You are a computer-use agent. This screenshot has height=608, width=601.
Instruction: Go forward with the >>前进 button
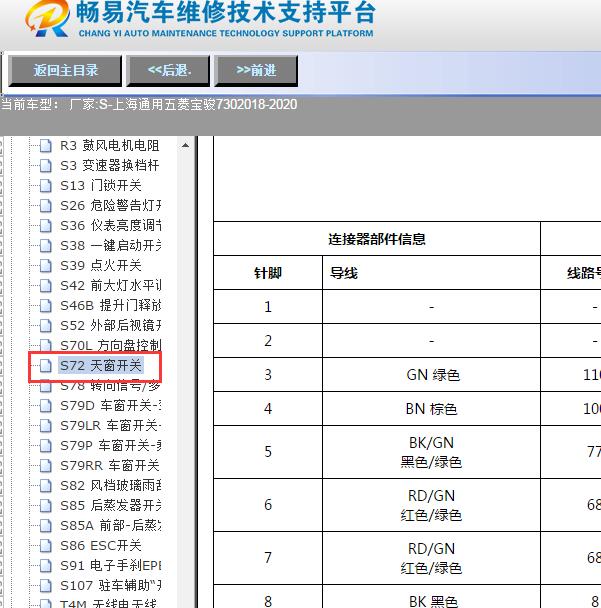click(x=256, y=71)
